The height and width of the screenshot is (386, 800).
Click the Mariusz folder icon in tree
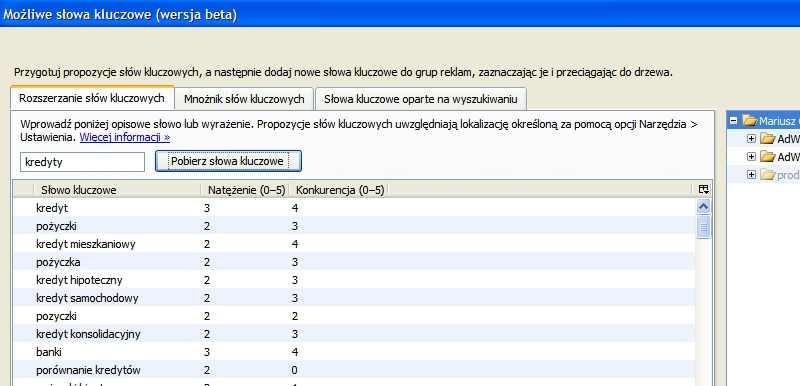pyautogui.click(x=749, y=121)
